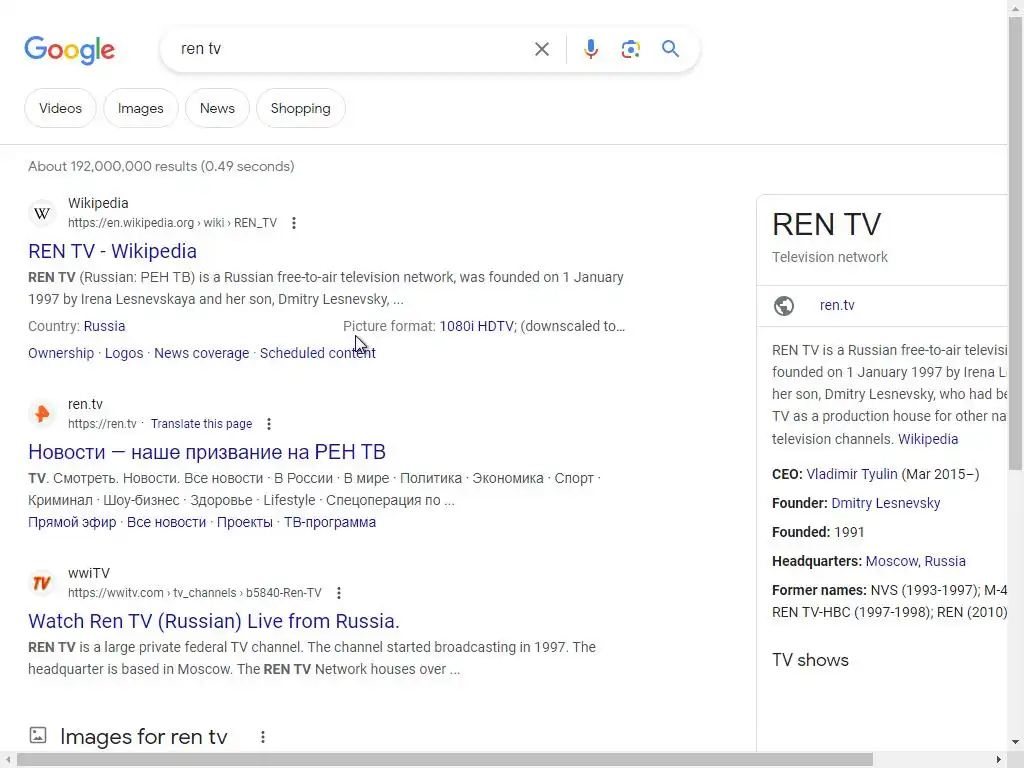Clear the search box with X icon

(x=541, y=49)
